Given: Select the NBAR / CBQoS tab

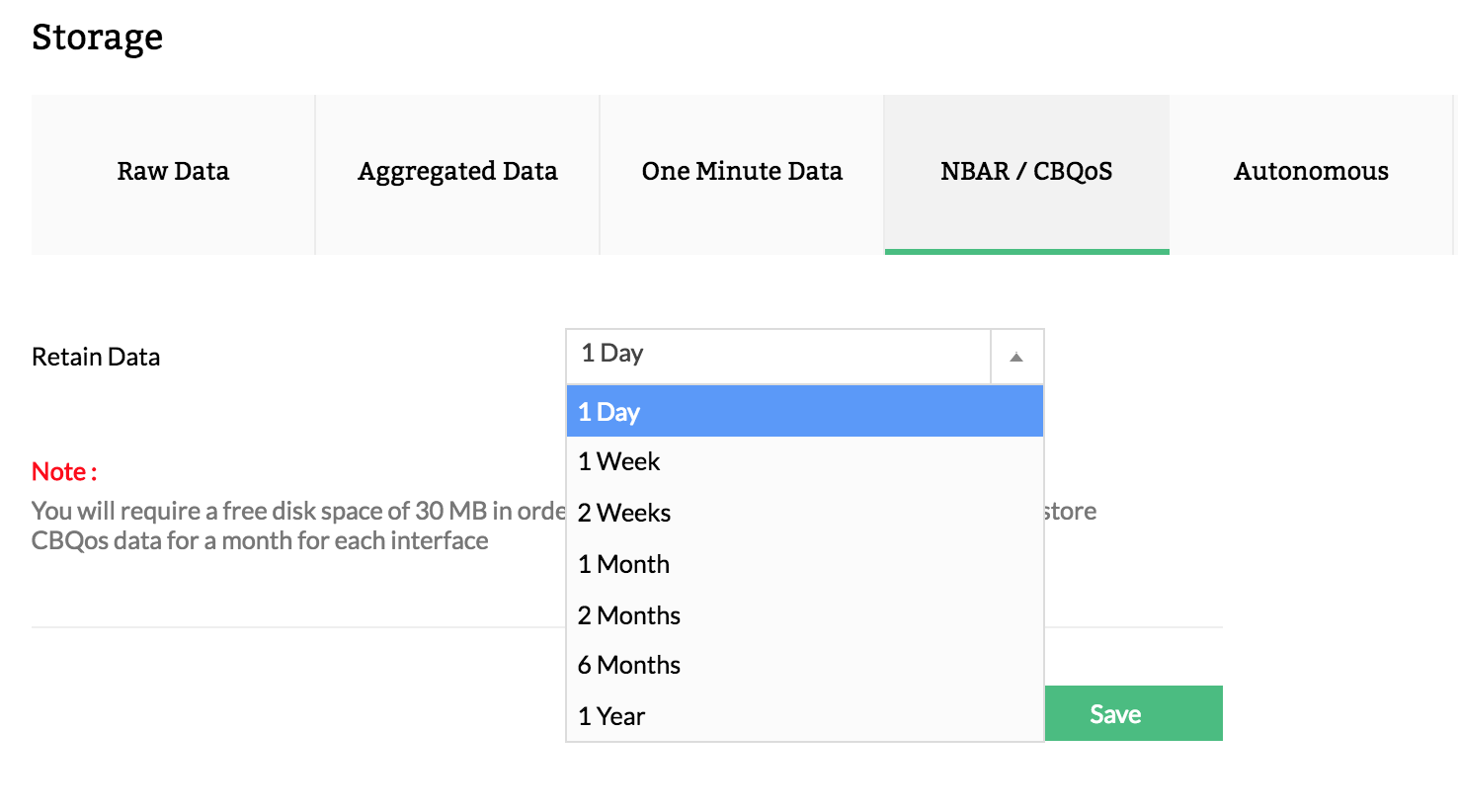Looking at the screenshot, I should point(1026,172).
